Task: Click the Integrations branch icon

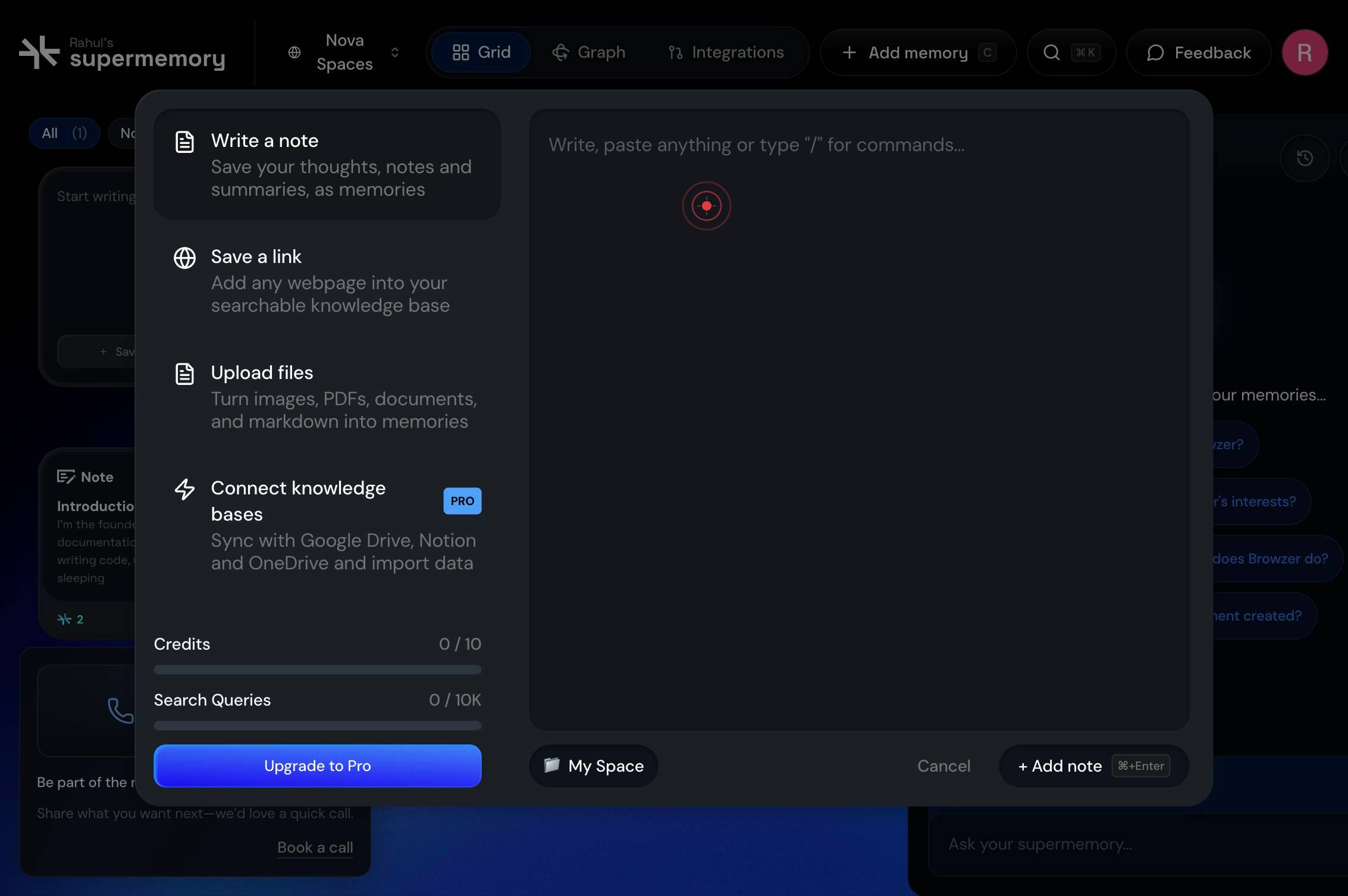Action: point(675,53)
